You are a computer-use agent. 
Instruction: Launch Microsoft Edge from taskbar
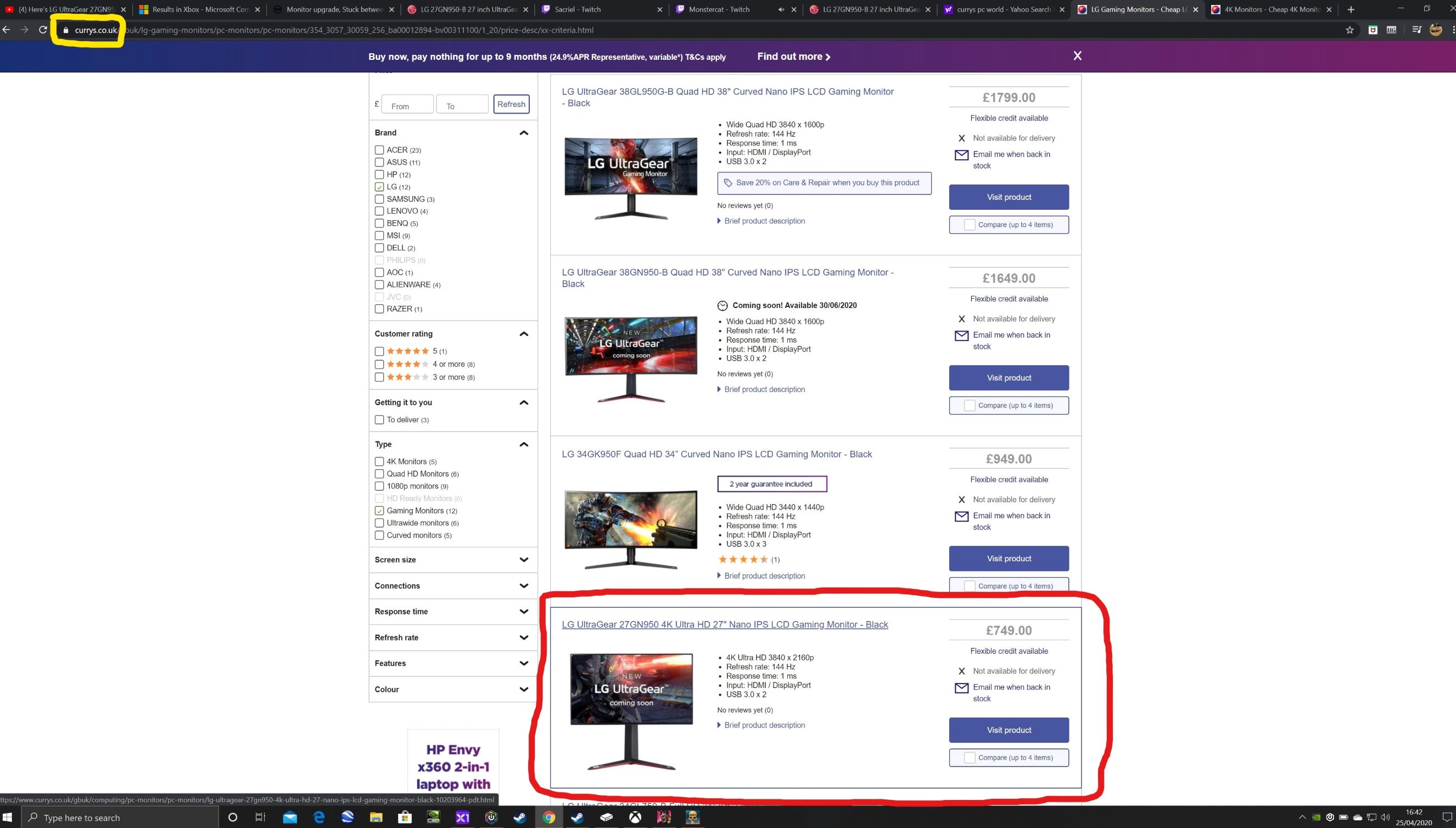point(319,817)
